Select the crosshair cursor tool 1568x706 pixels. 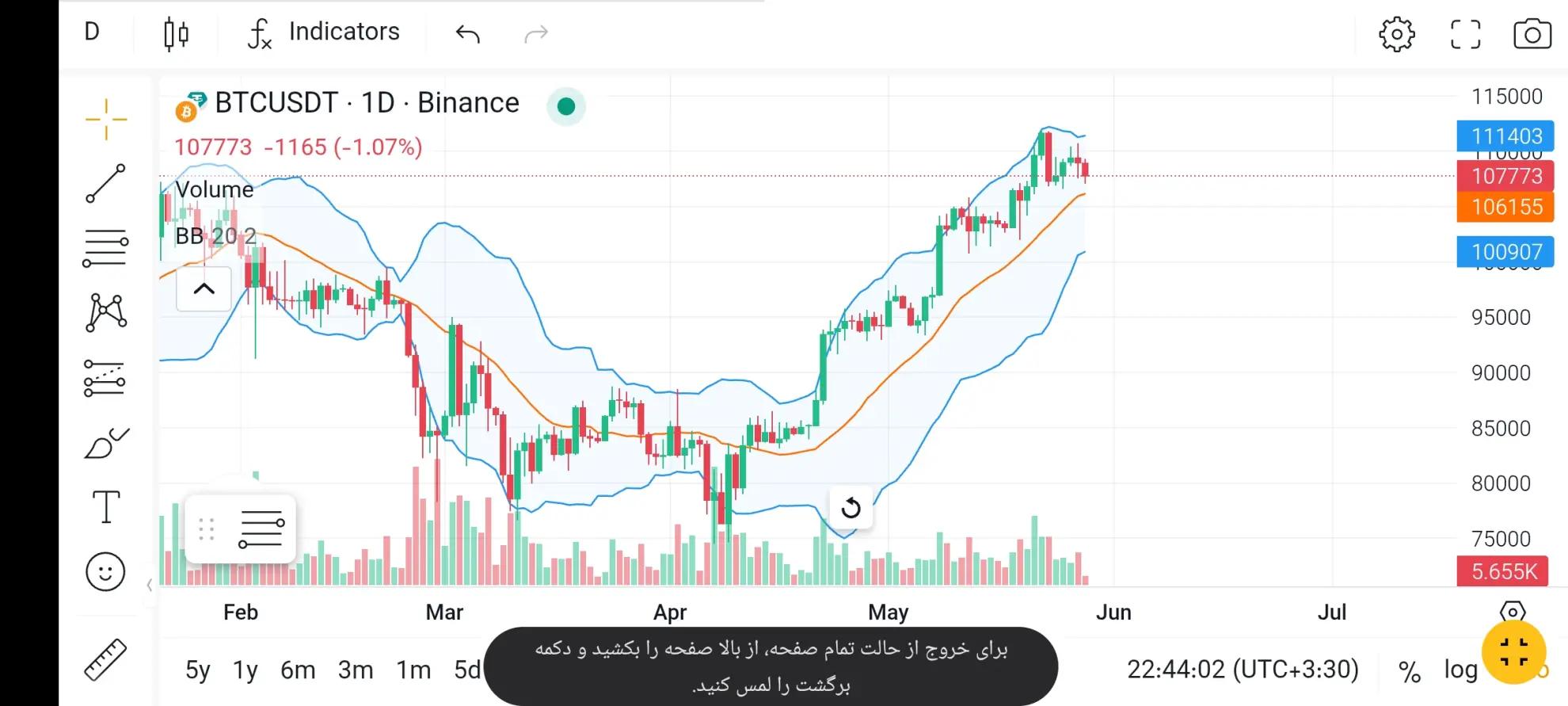click(x=106, y=120)
